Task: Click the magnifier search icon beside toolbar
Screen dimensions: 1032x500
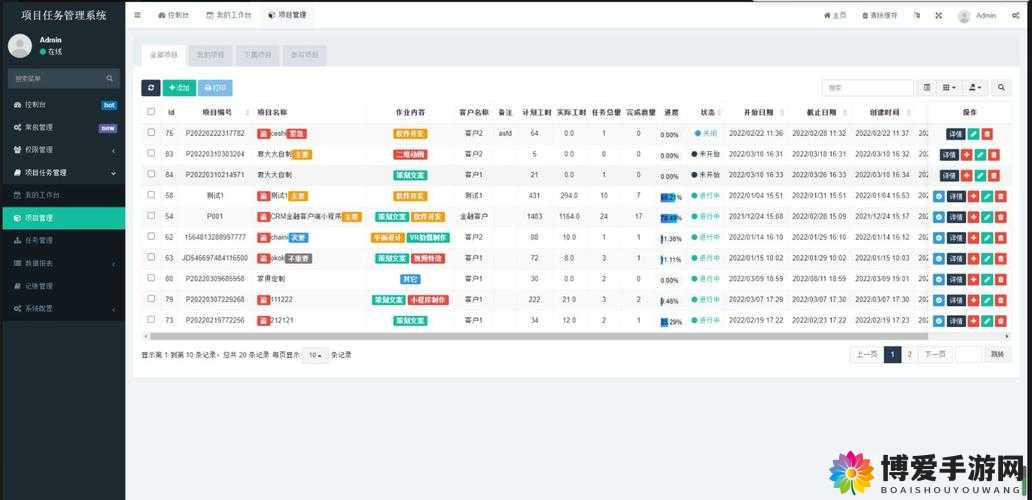Action: pyautogui.click(x=1001, y=88)
